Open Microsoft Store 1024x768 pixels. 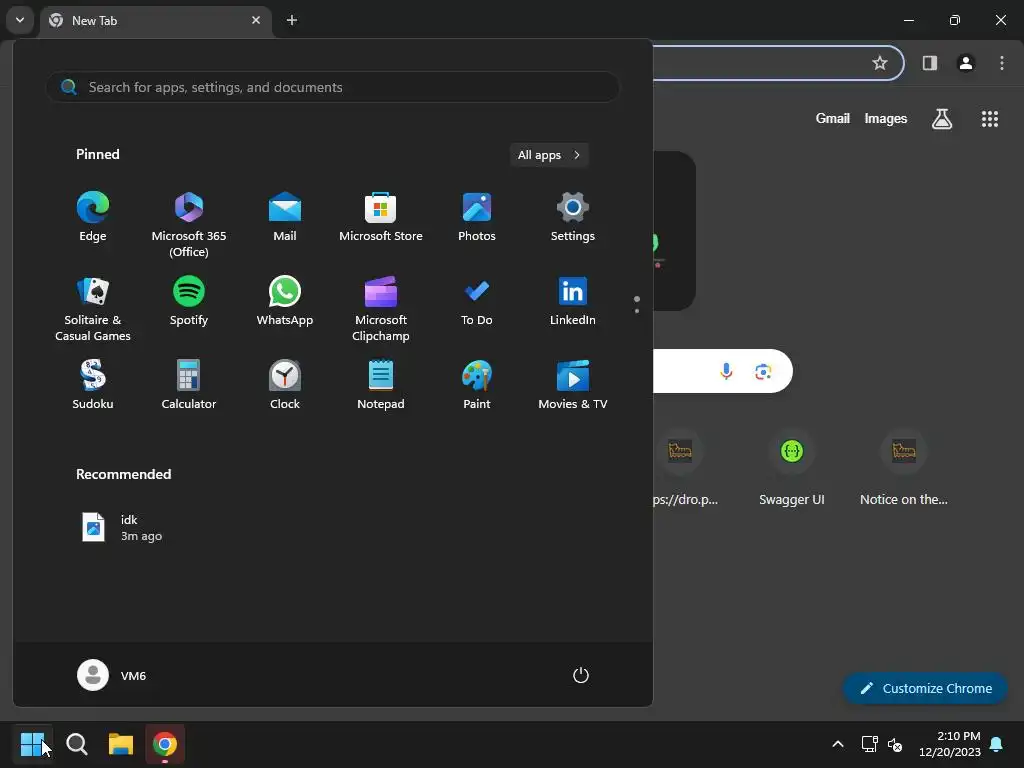coord(381,217)
